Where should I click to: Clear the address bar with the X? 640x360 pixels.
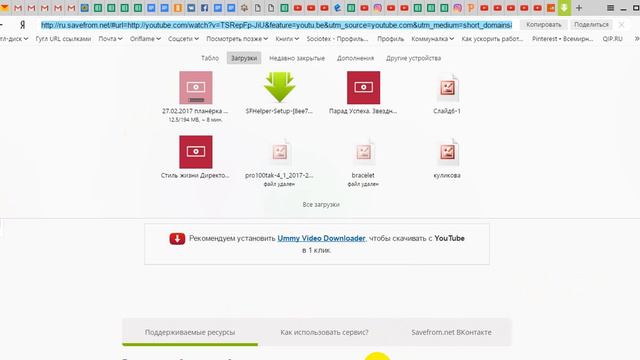point(621,25)
